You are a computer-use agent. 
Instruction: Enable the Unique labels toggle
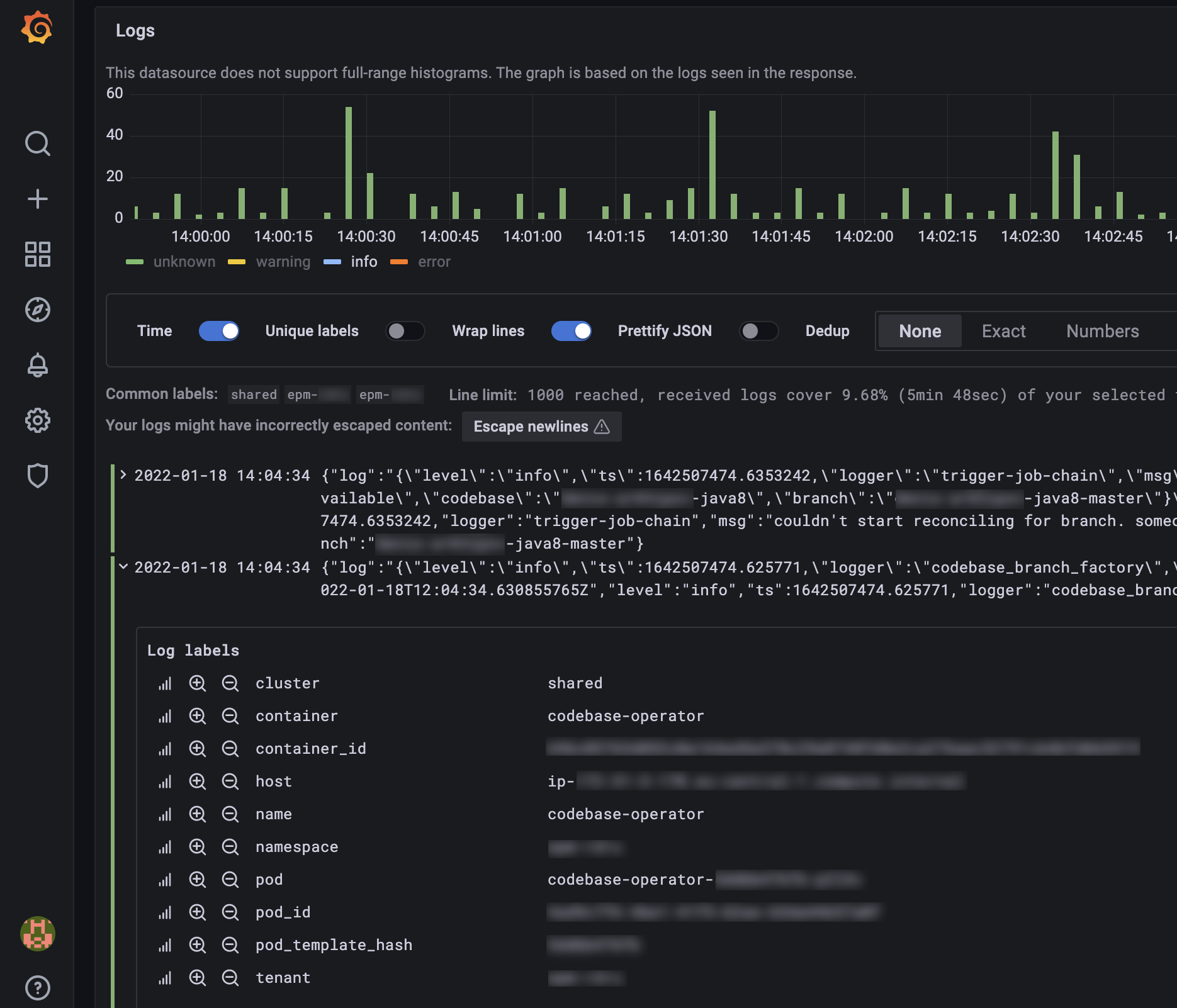pos(406,331)
